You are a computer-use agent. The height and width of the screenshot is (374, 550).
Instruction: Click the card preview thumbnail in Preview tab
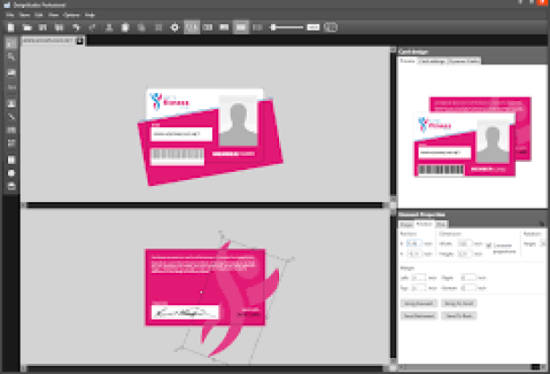(472, 137)
